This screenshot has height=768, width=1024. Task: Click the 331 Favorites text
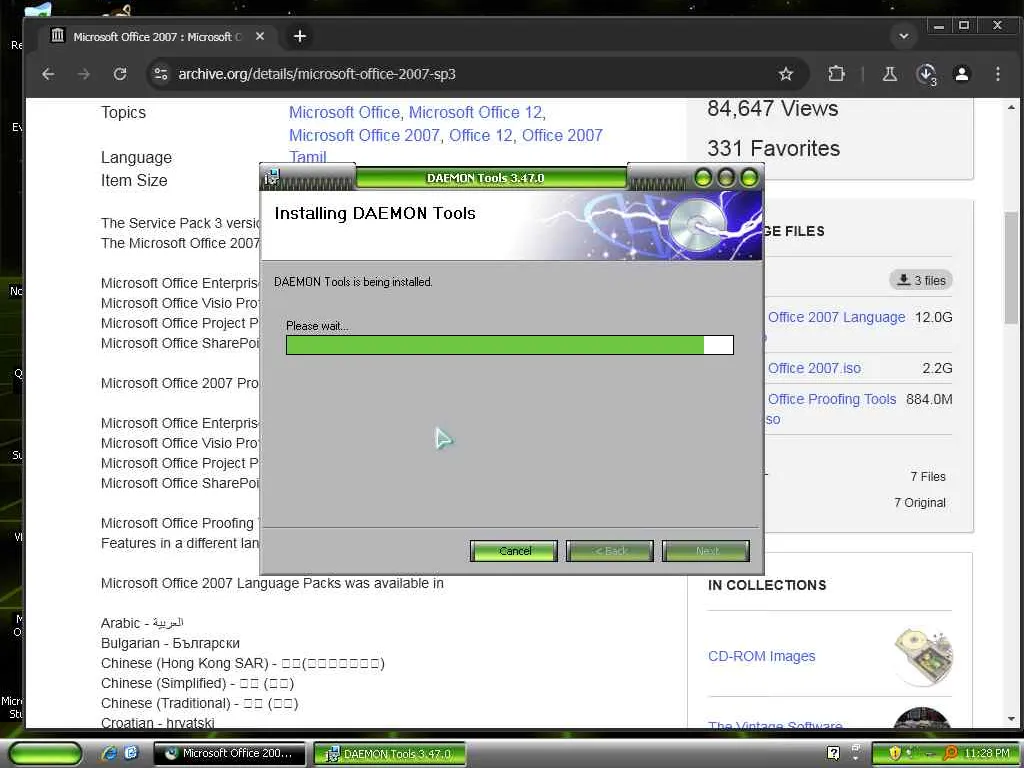click(x=773, y=148)
